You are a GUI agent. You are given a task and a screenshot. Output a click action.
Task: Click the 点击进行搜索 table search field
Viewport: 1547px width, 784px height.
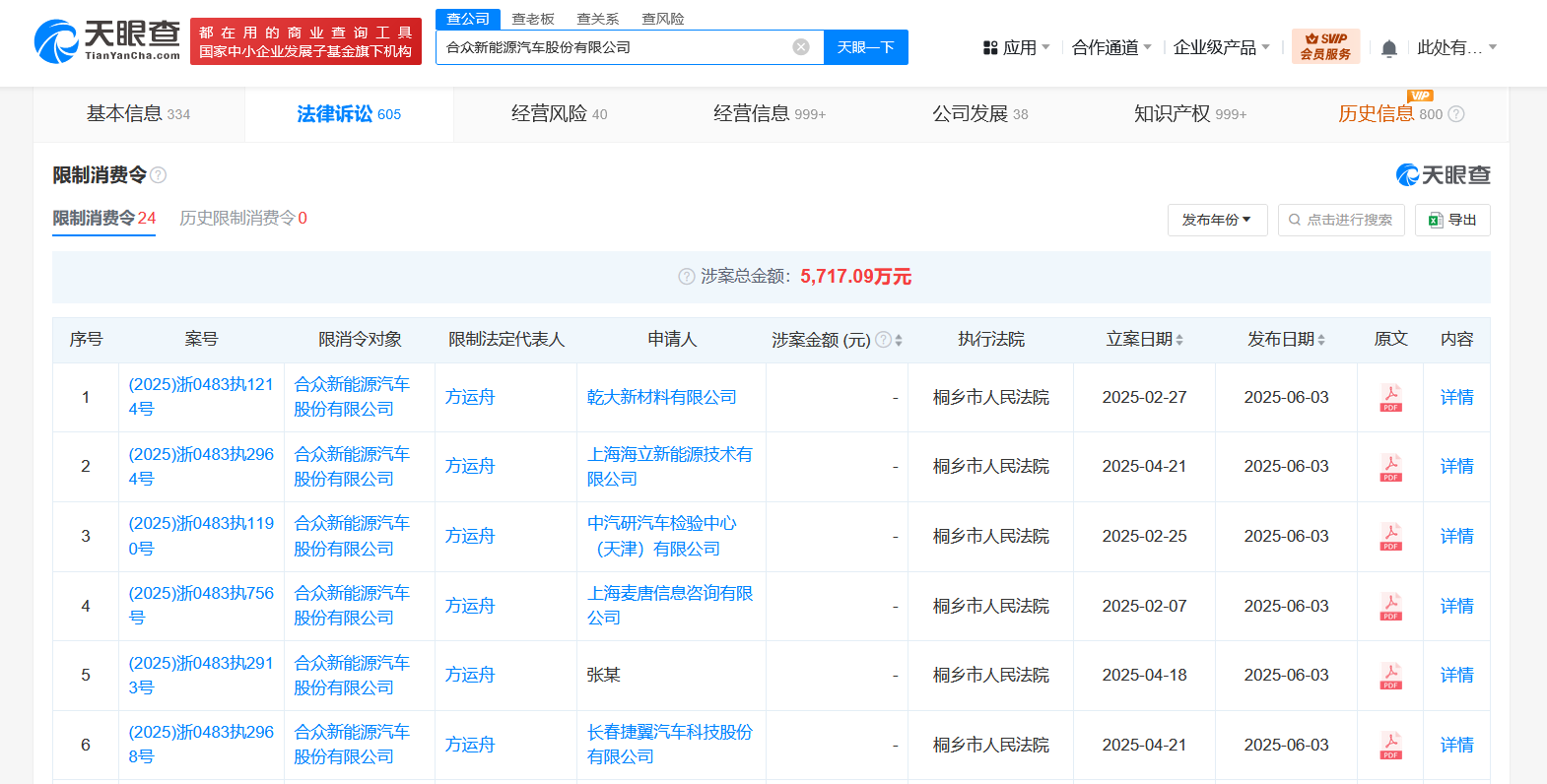point(1341,220)
